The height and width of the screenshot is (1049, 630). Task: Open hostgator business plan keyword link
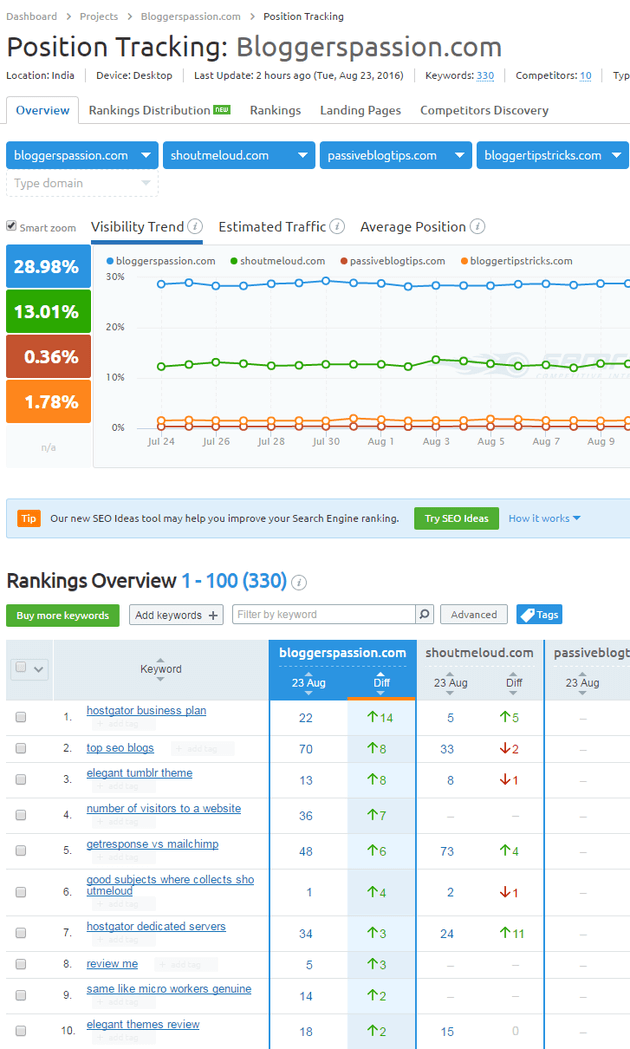(146, 710)
